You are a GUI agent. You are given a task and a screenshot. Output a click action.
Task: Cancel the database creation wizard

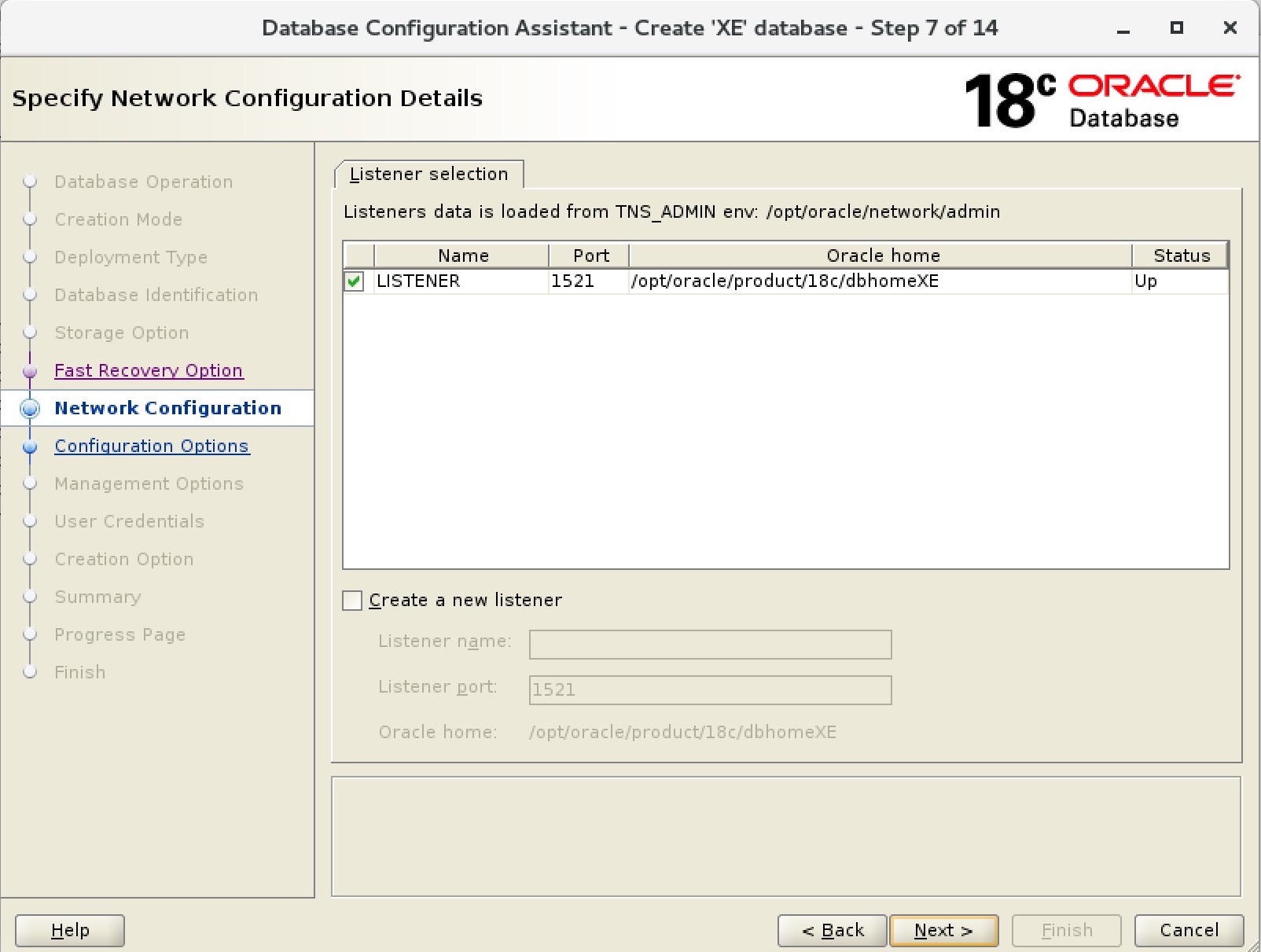1189,930
